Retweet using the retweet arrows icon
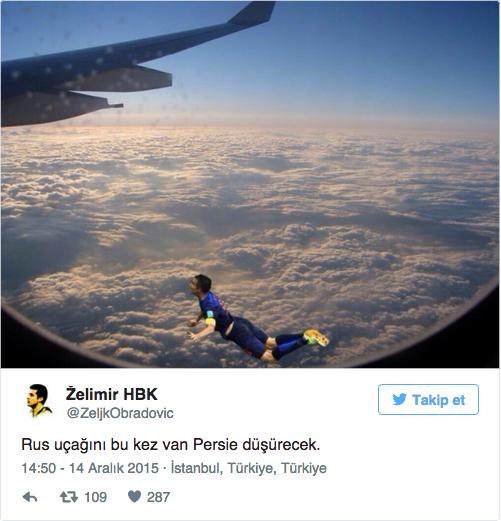Screen dimensions: 501x521 (69, 497)
